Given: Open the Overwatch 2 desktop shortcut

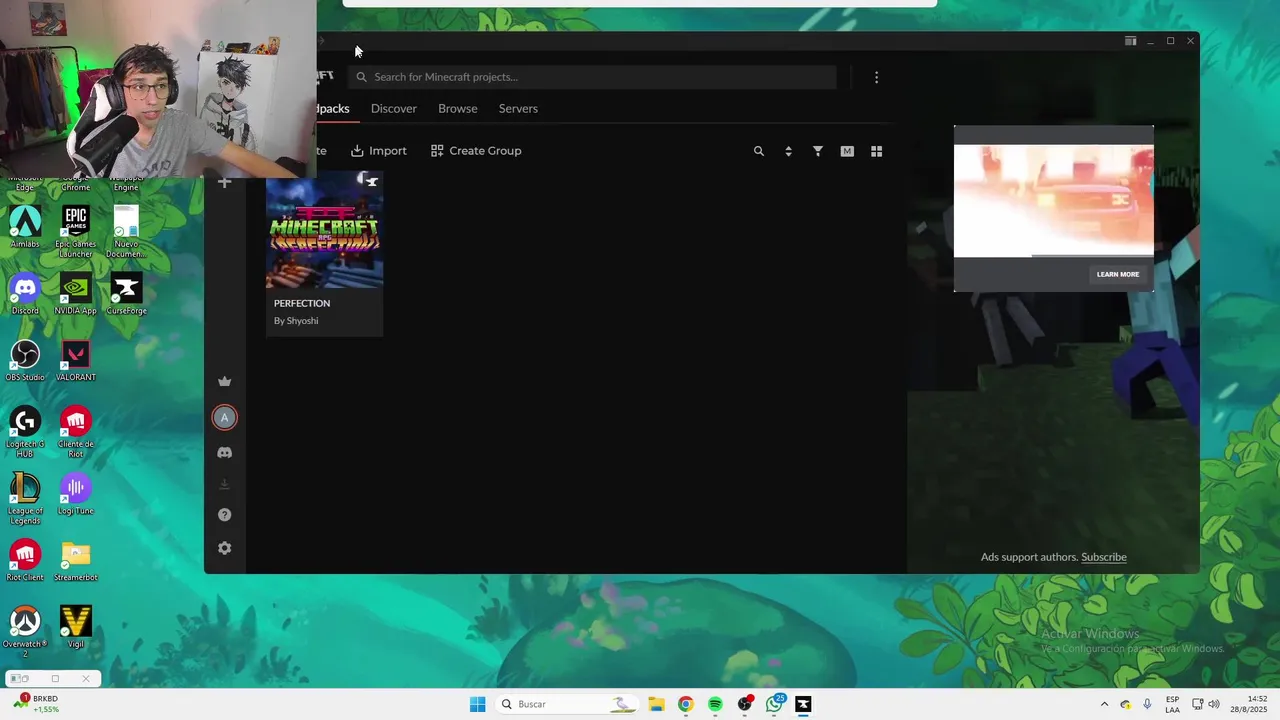Looking at the screenshot, I should point(25,632).
